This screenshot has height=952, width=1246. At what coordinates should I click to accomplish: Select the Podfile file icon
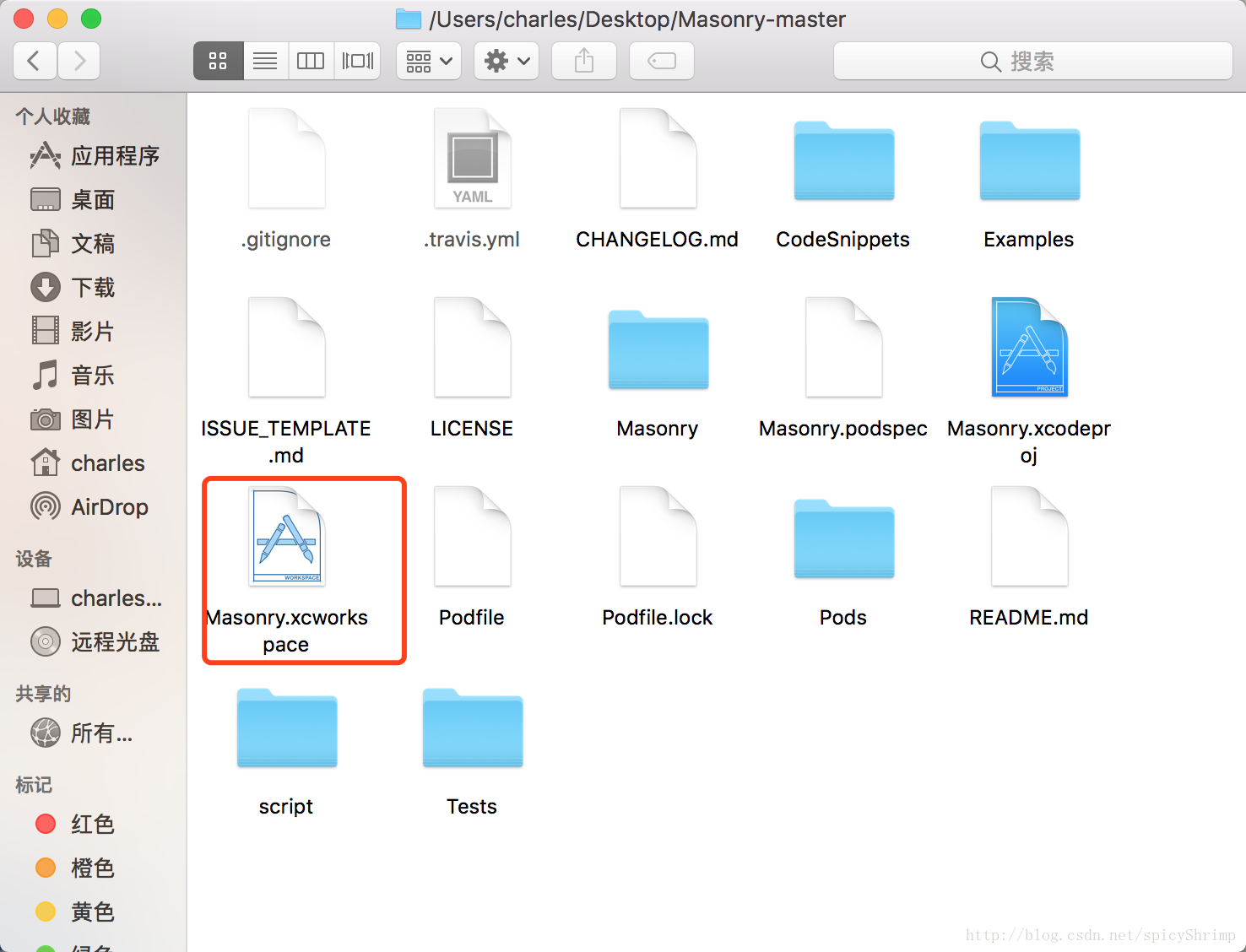(x=473, y=536)
